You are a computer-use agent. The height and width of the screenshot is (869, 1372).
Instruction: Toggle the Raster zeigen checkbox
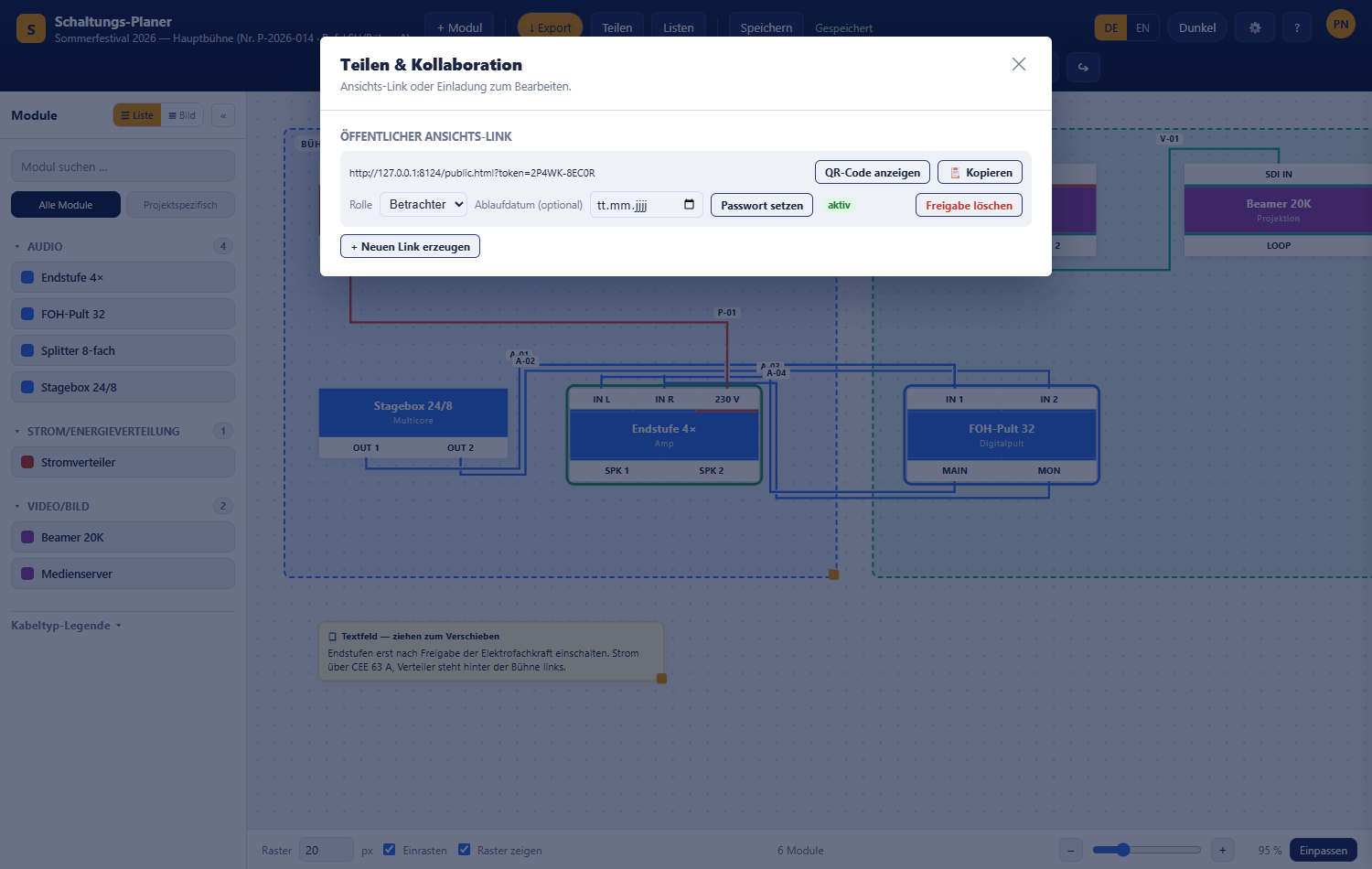coord(464,850)
